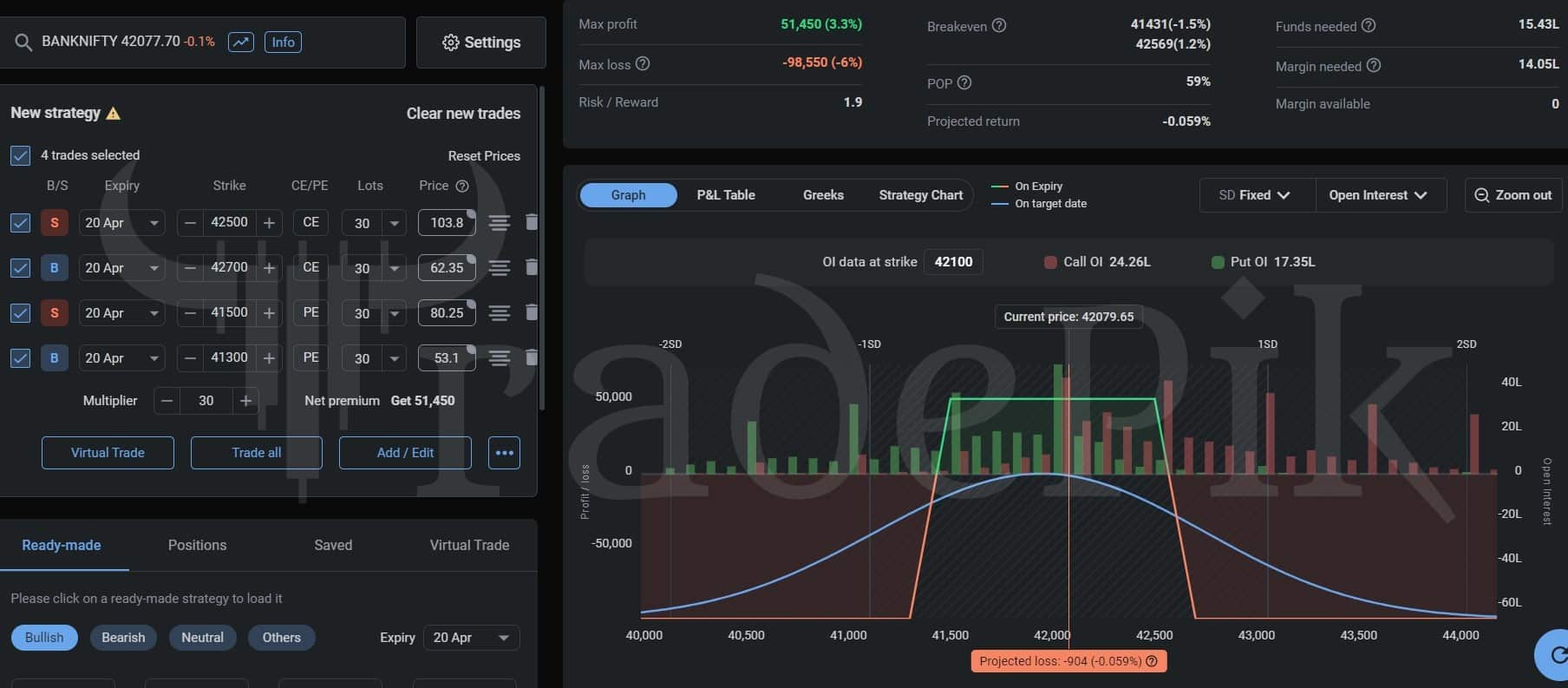Toggle Buy to Sell on 42700 row
The height and width of the screenshot is (688, 1568).
(x=55, y=268)
